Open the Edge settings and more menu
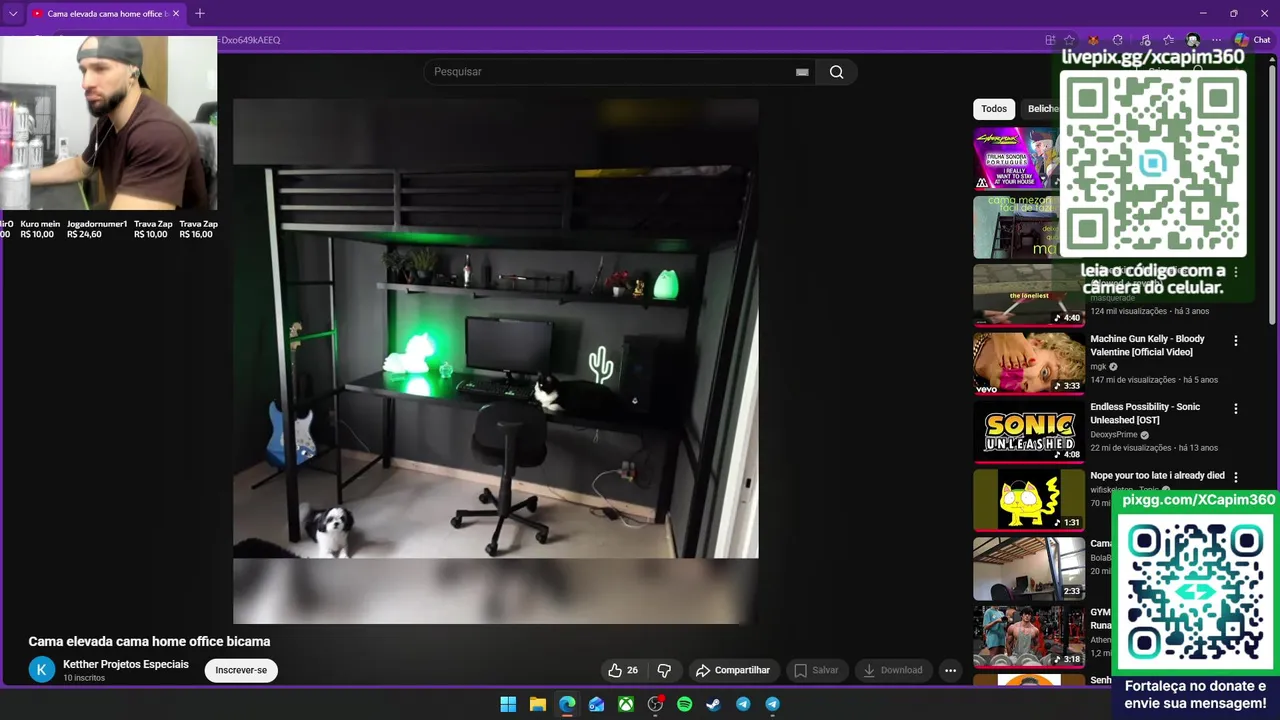Screen dimensions: 1280x720 point(1216,40)
